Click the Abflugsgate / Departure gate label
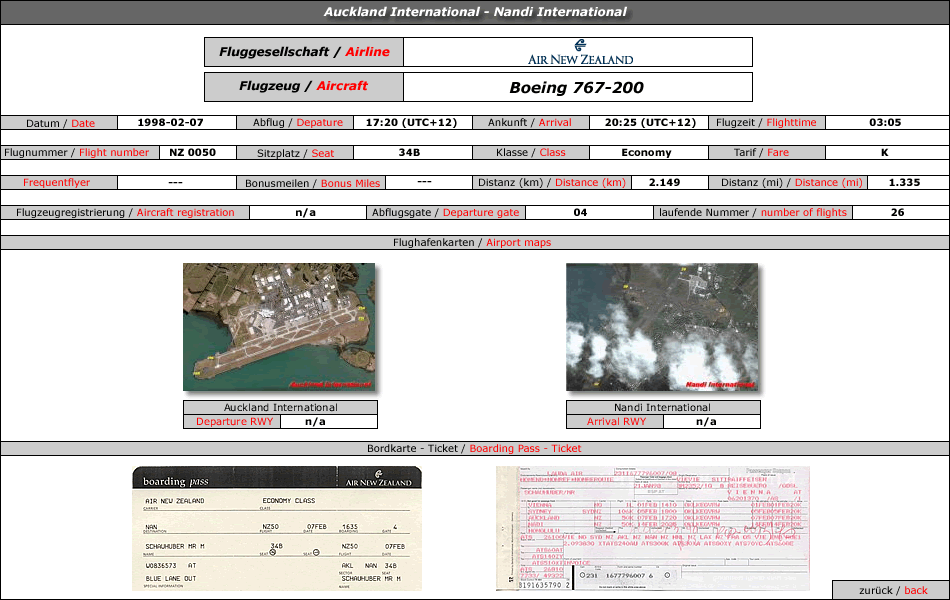This screenshot has height=600, width=950. point(445,213)
